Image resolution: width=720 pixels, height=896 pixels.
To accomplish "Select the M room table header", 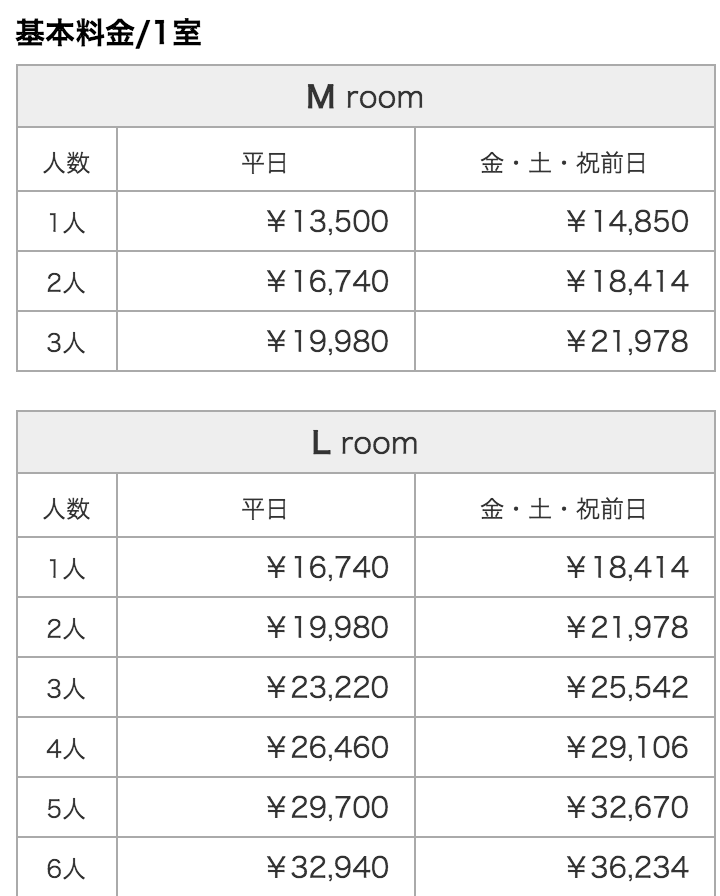I will click(x=366, y=97).
